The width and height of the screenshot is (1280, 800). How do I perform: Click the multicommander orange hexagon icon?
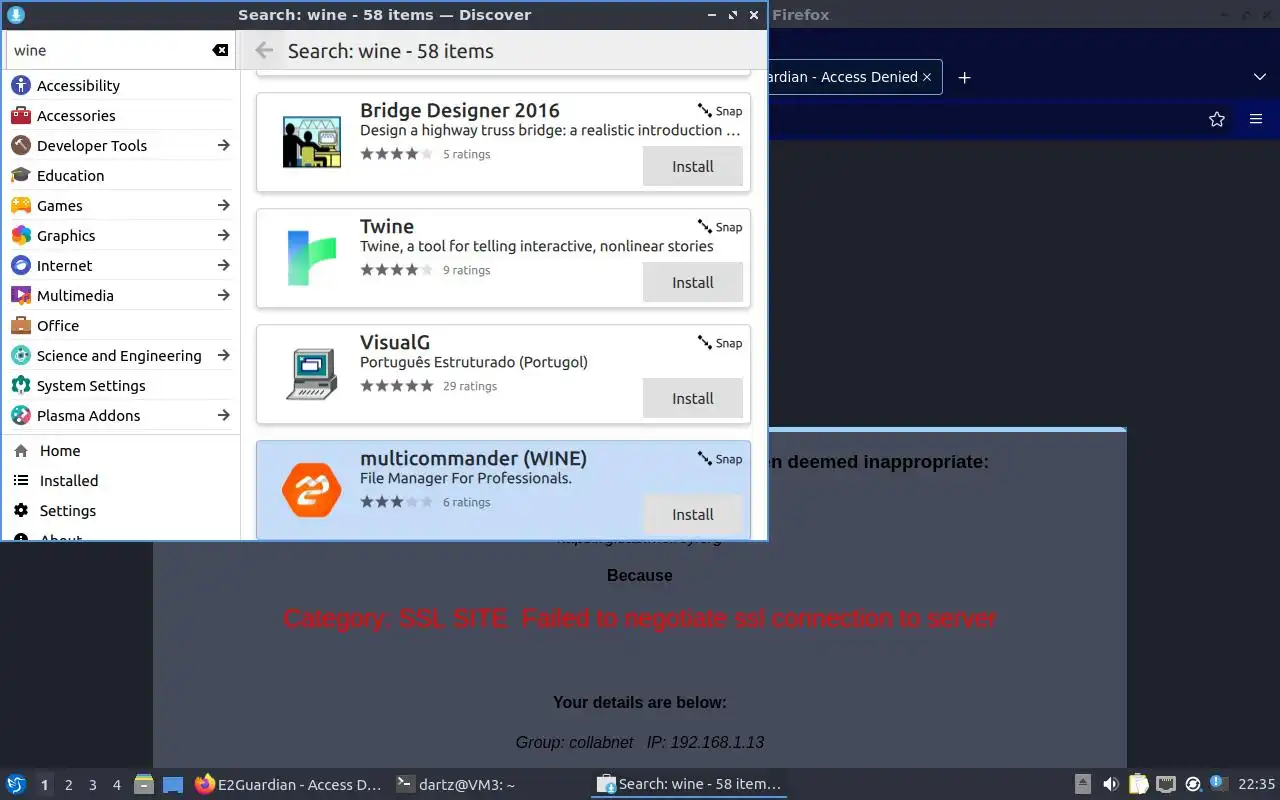(312, 490)
